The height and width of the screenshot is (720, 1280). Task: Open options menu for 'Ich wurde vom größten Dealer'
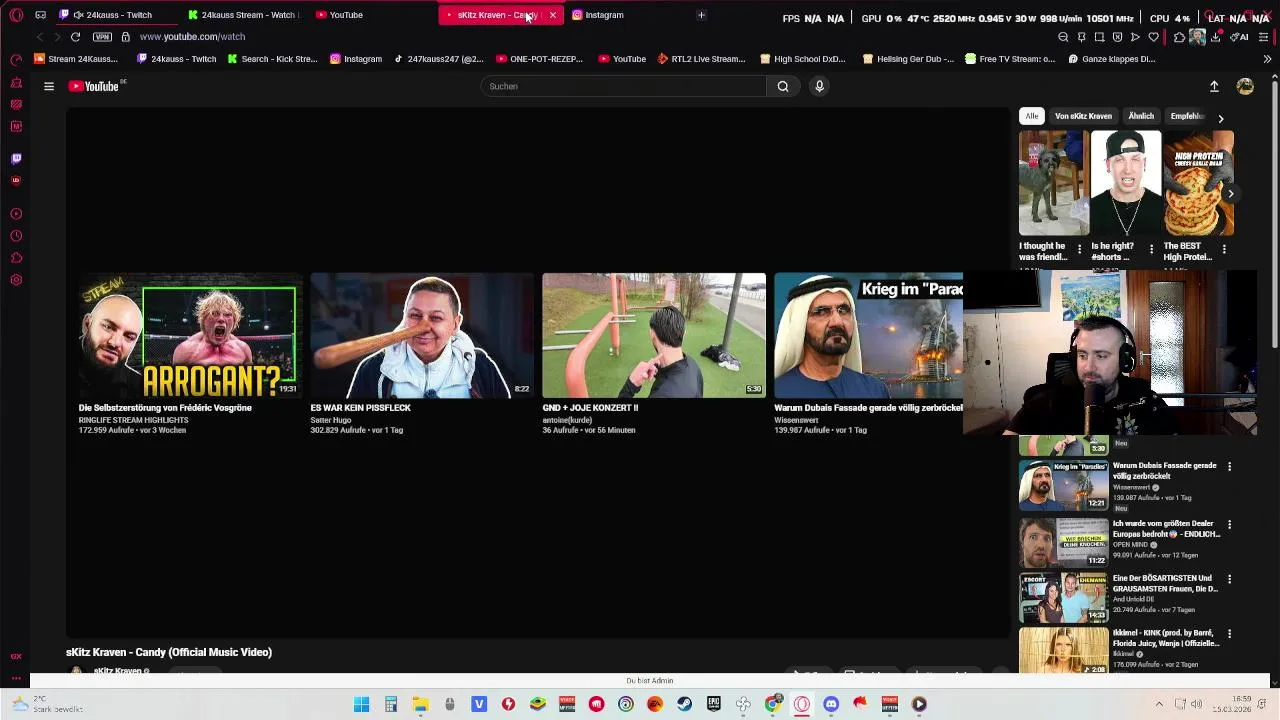(1229, 524)
